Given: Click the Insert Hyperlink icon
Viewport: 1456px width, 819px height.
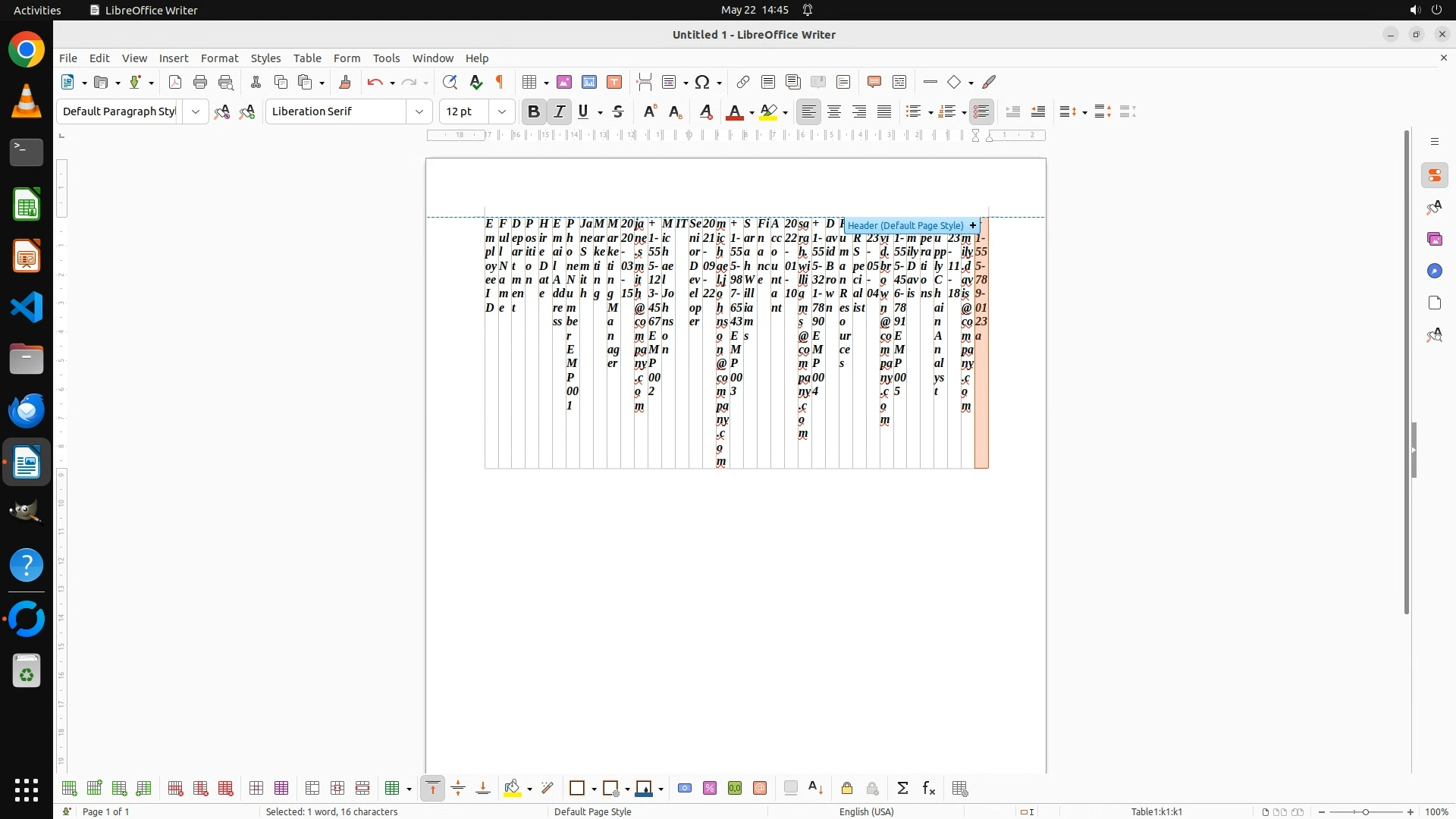Looking at the screenshot, I should click(x=743, y=82).
